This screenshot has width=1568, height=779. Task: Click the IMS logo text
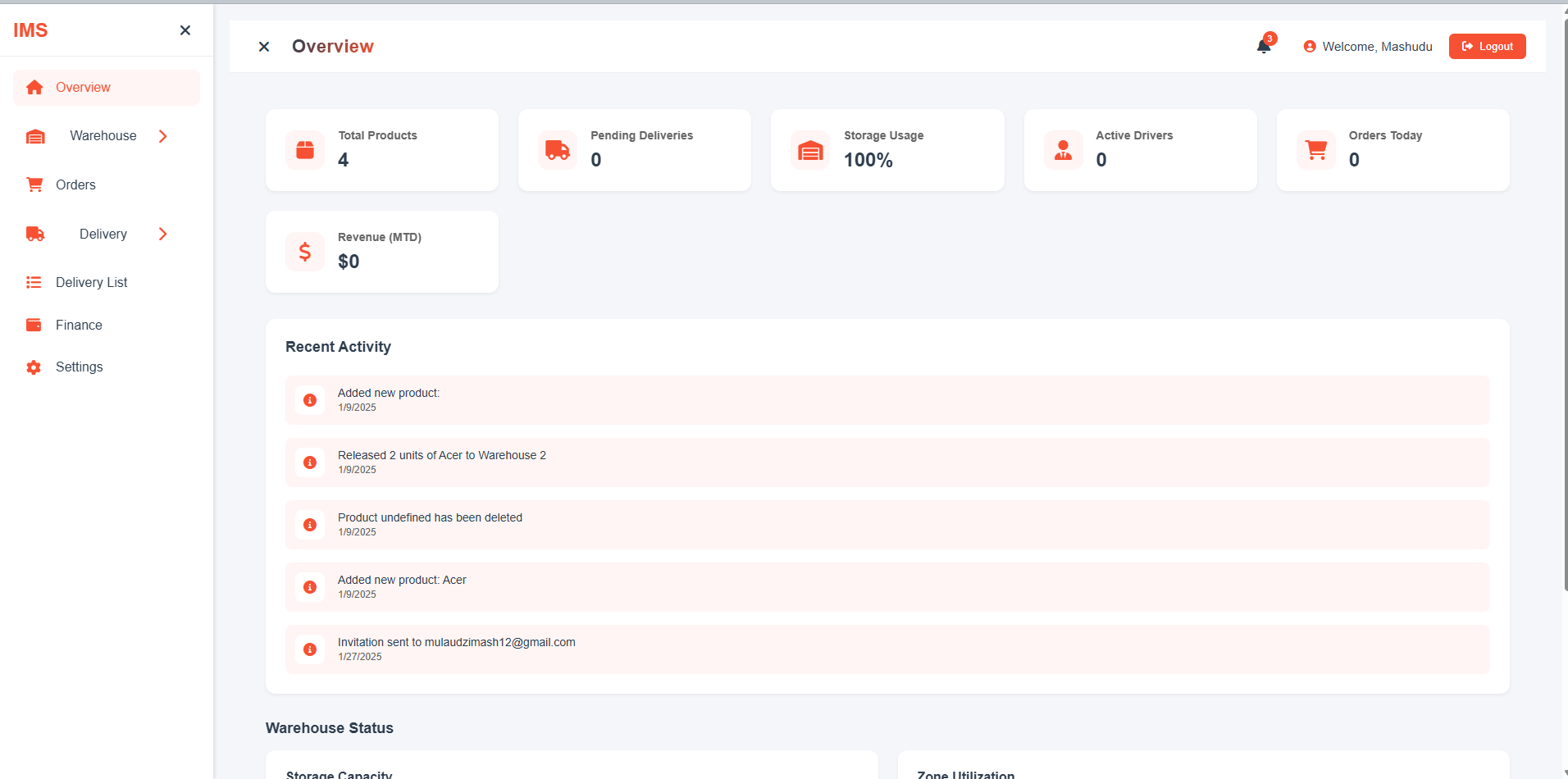coord(30,30)
